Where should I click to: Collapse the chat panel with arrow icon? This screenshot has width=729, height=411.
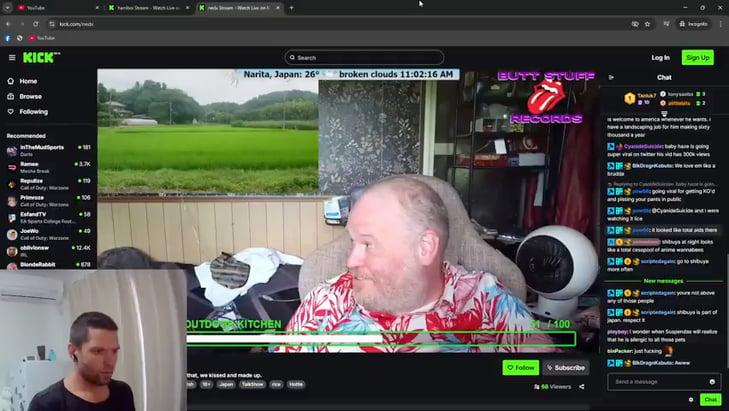click(x=611, y=77)
